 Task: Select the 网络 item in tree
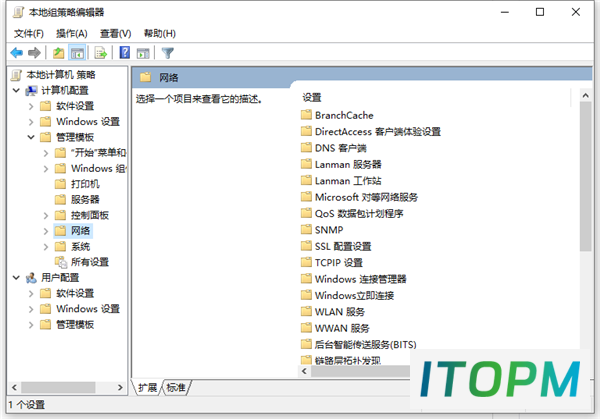[80, 231]
